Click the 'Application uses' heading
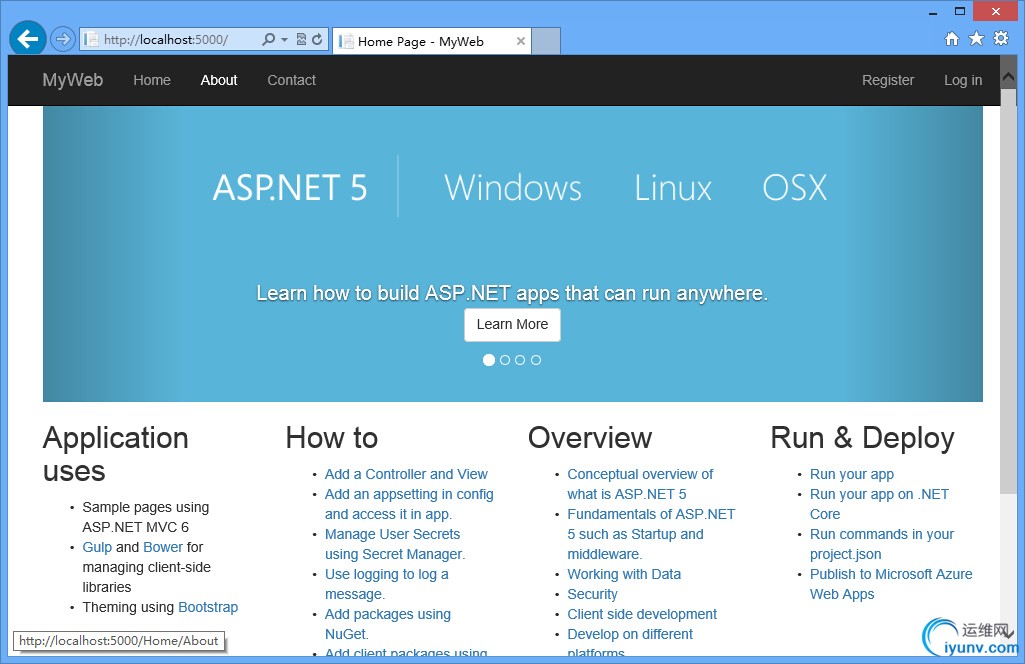Viewport: 1025px width, 664px height. (x=116, y=454)
